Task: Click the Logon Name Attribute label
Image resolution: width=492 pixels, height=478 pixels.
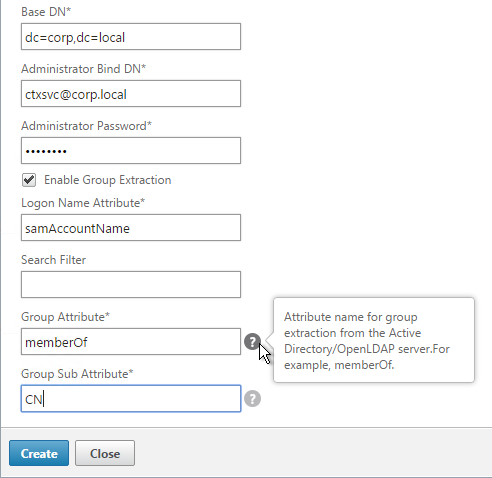Action: click(x=83, y=203)
